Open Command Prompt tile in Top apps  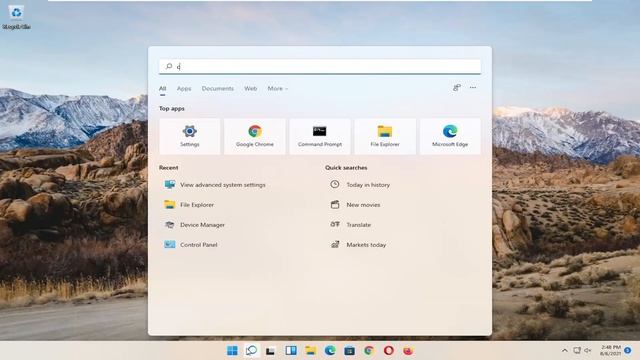pyautogui.click(x=320, y=136)
